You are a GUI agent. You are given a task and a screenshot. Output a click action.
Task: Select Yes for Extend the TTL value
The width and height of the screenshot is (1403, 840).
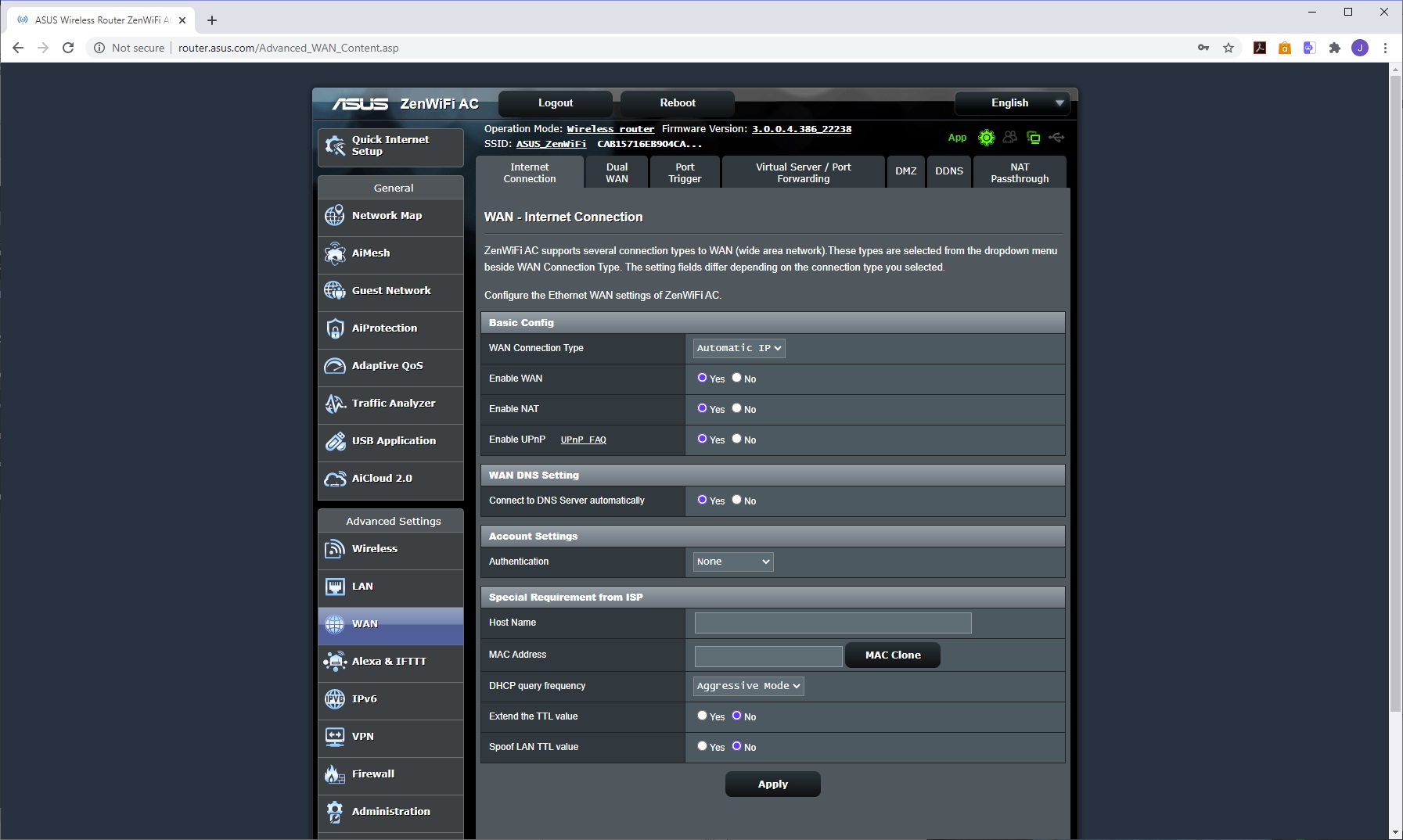(702, 716)
